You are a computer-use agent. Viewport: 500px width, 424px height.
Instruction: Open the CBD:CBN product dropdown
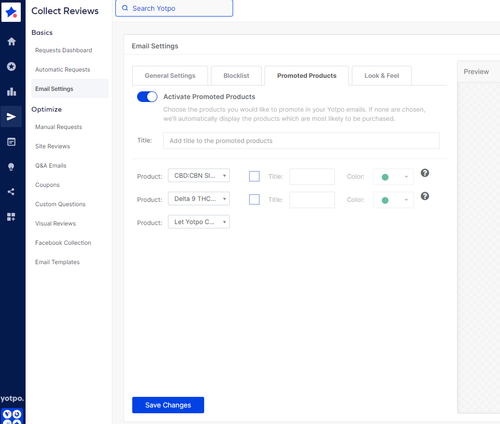click(199, 175)
